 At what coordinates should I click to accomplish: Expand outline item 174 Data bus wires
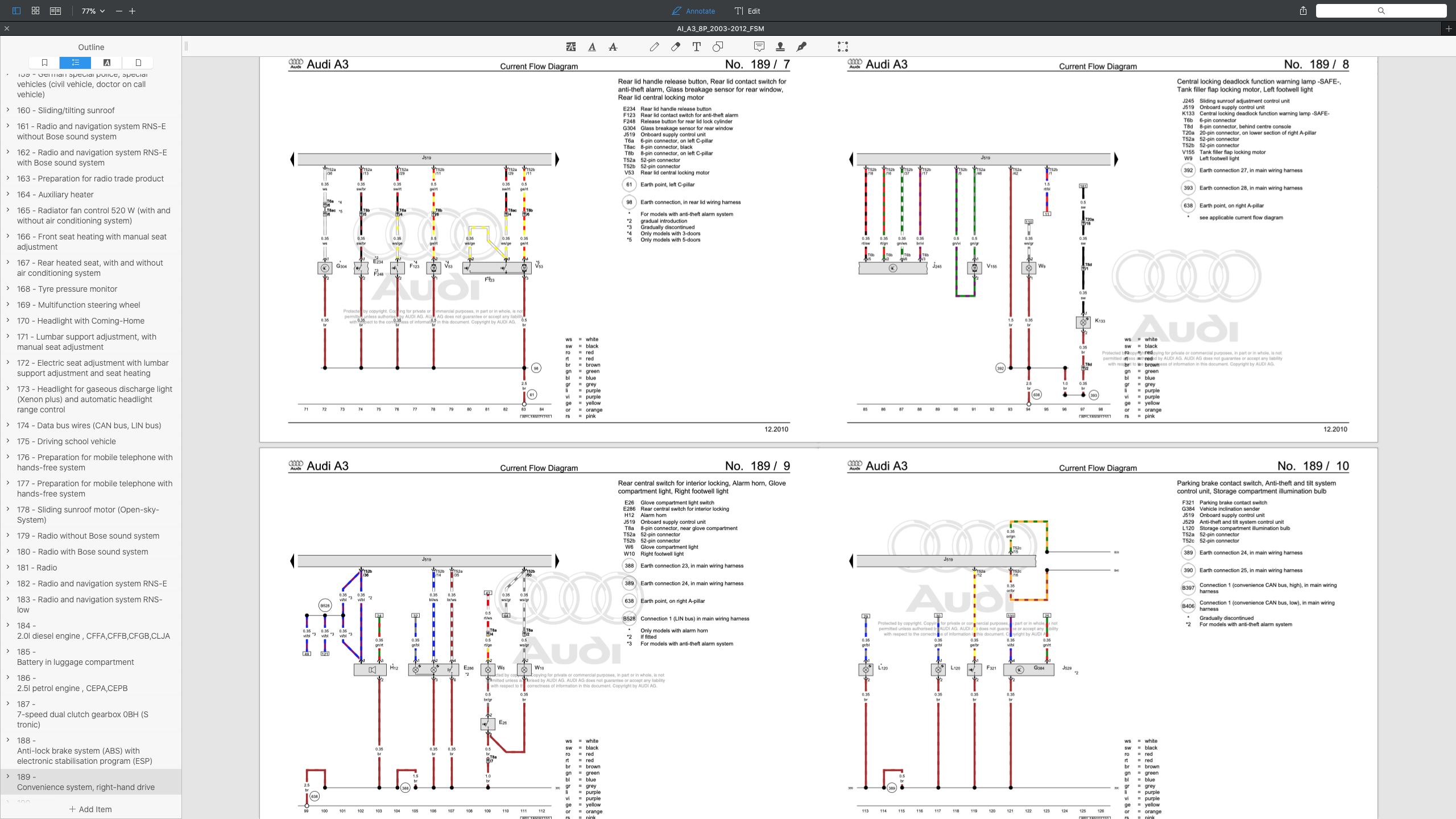pos(8,425)
